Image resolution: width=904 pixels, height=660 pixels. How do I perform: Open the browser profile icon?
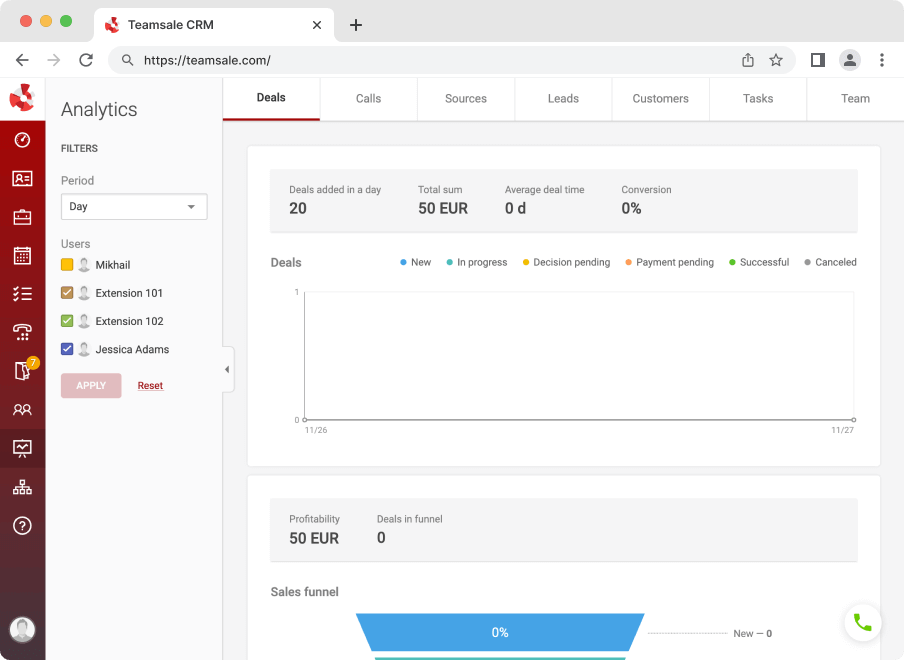click(x=850, y=60)
